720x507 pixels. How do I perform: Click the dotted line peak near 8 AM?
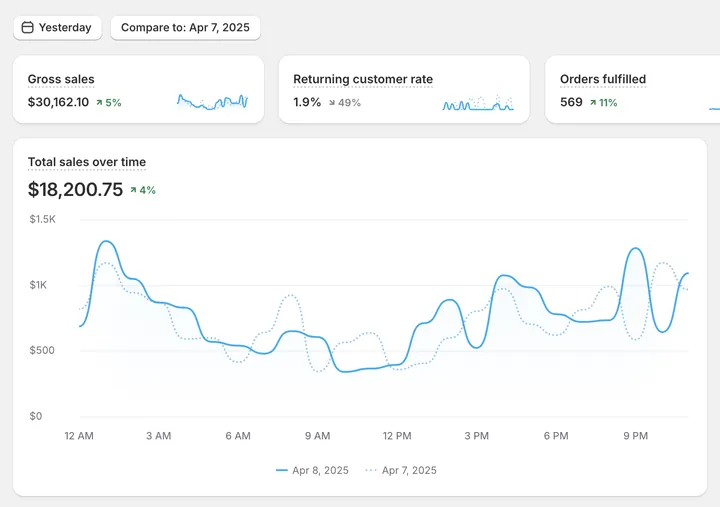[x=290, y=295]
